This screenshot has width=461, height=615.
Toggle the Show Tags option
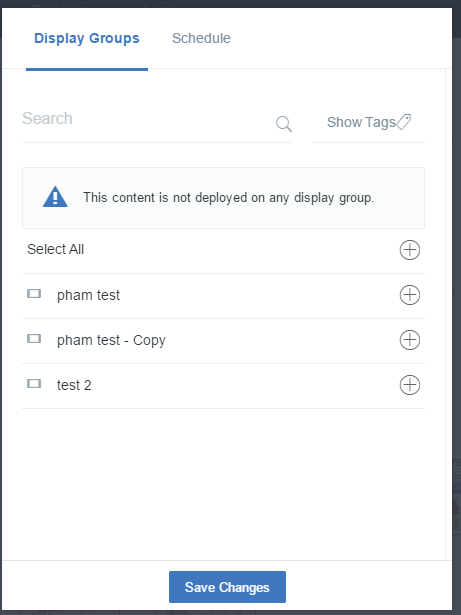pos(368,122)
